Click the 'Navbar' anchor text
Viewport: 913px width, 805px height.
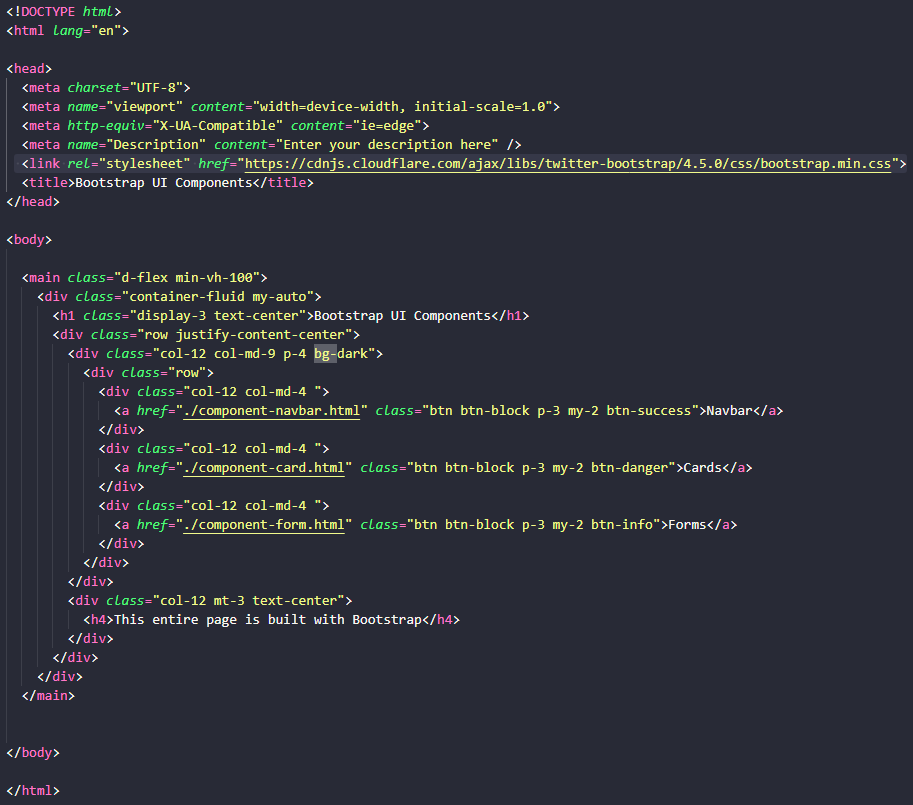click(730, 410)
